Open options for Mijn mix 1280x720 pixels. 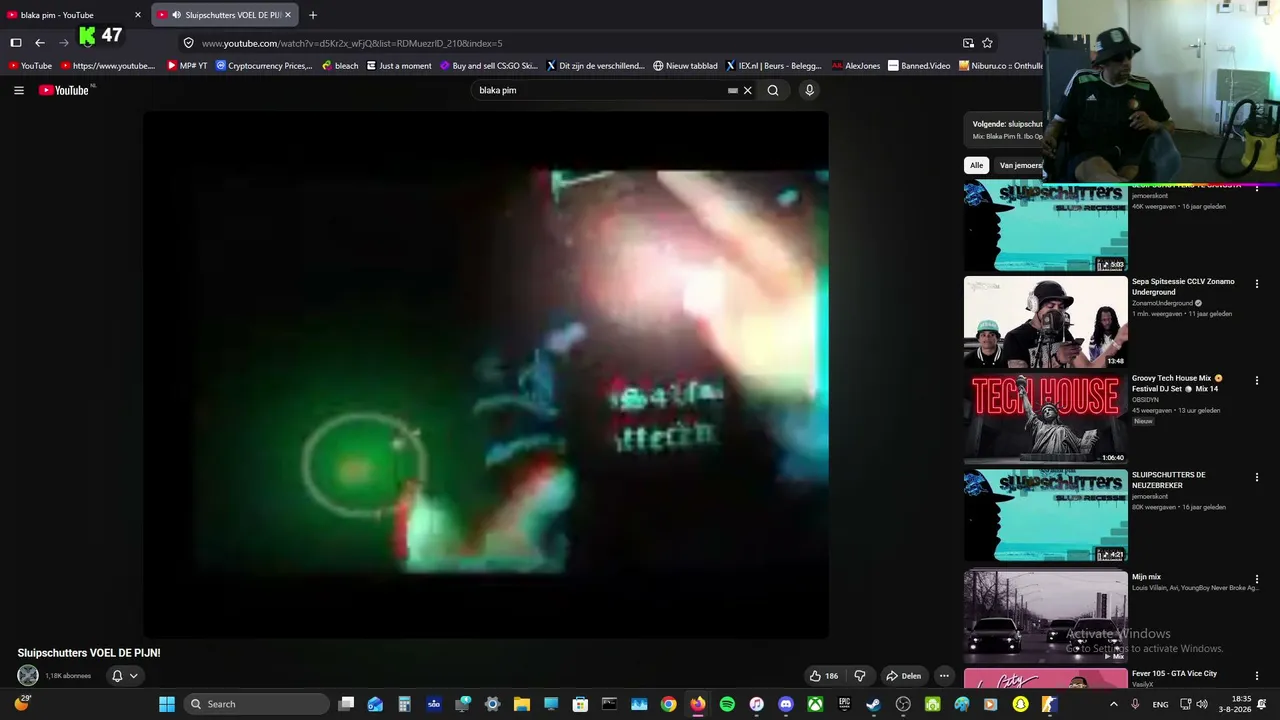[1257, 579]
